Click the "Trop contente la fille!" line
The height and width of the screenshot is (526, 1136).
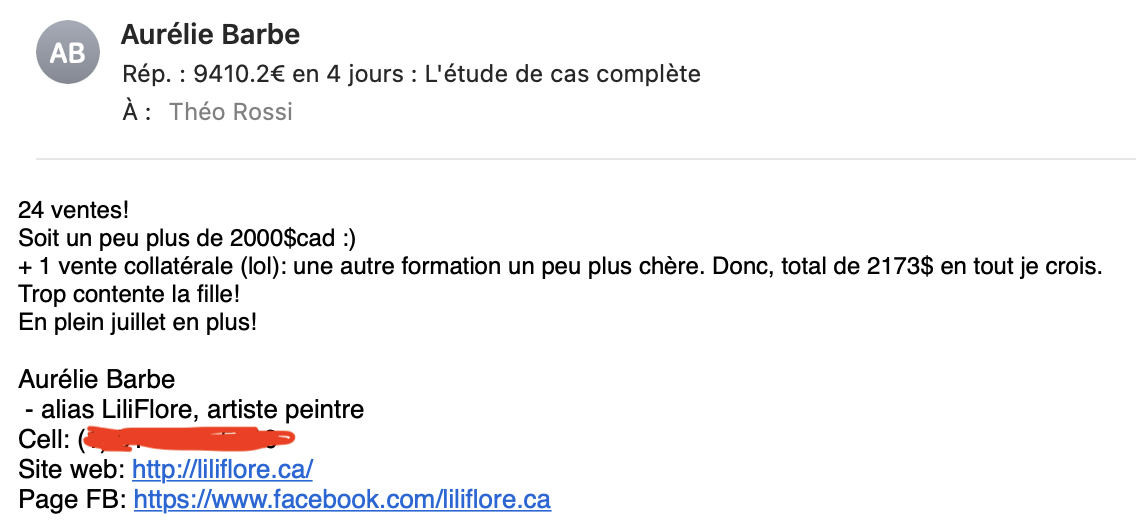[x=129, y=295]
